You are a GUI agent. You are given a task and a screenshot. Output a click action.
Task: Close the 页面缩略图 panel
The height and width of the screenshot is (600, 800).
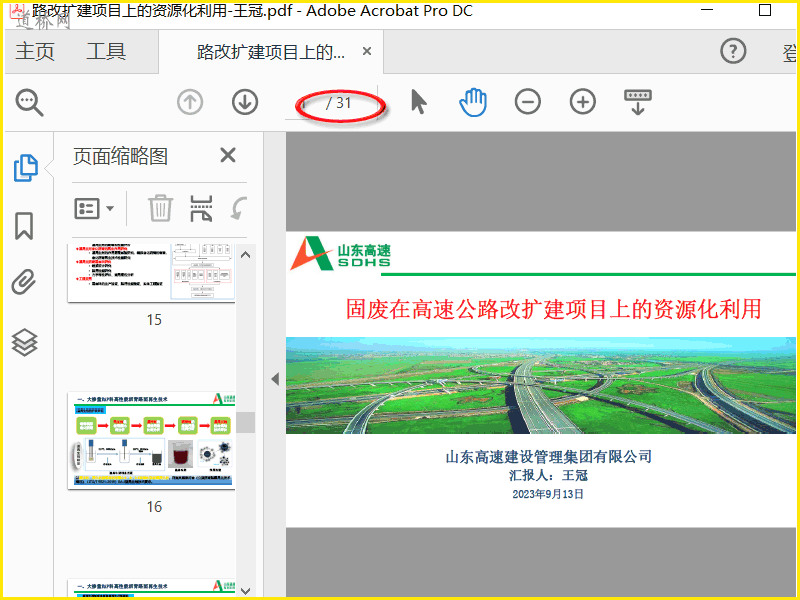tap(228, 155)
